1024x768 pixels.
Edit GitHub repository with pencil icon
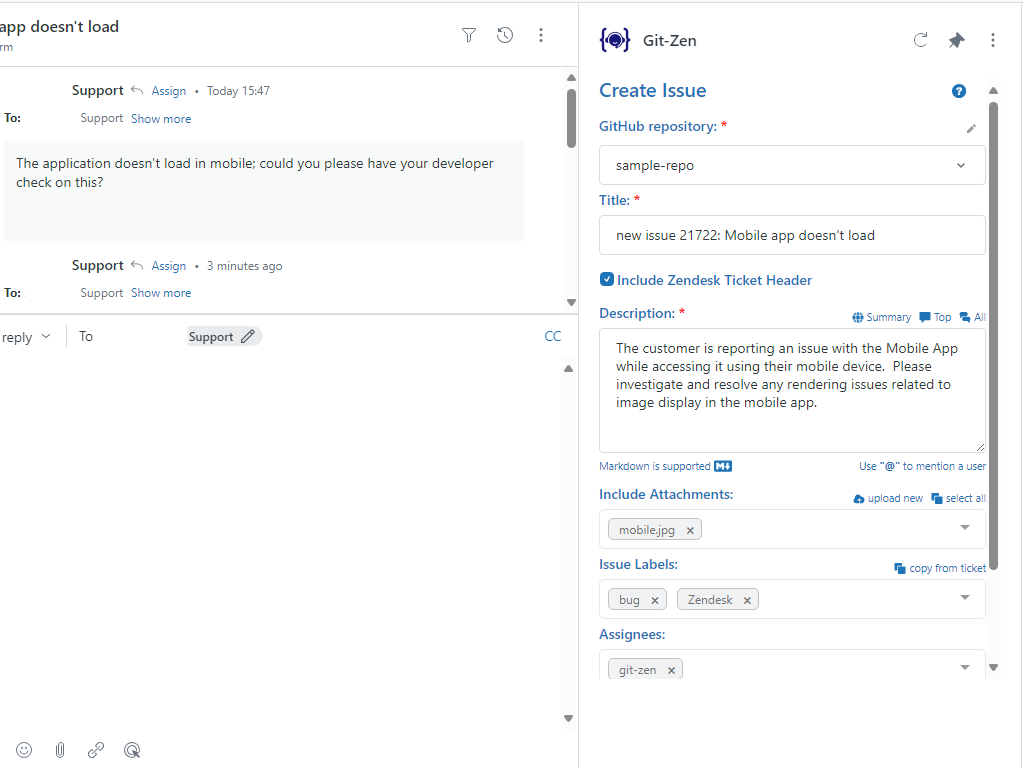pyautogui.click(x=971, y=128)
